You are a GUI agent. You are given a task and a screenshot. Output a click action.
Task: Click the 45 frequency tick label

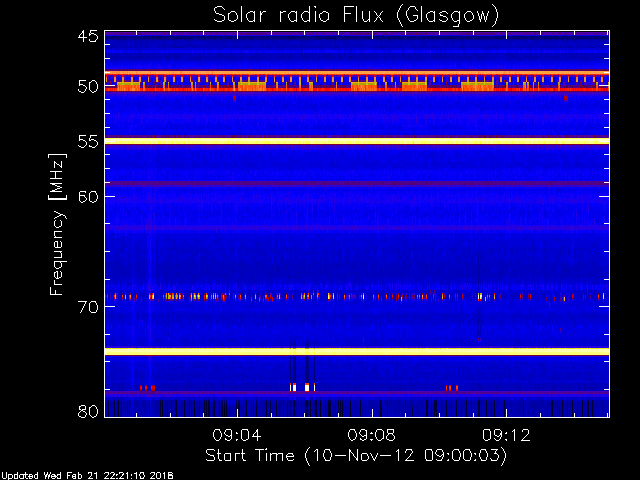(x=88, y=37)
